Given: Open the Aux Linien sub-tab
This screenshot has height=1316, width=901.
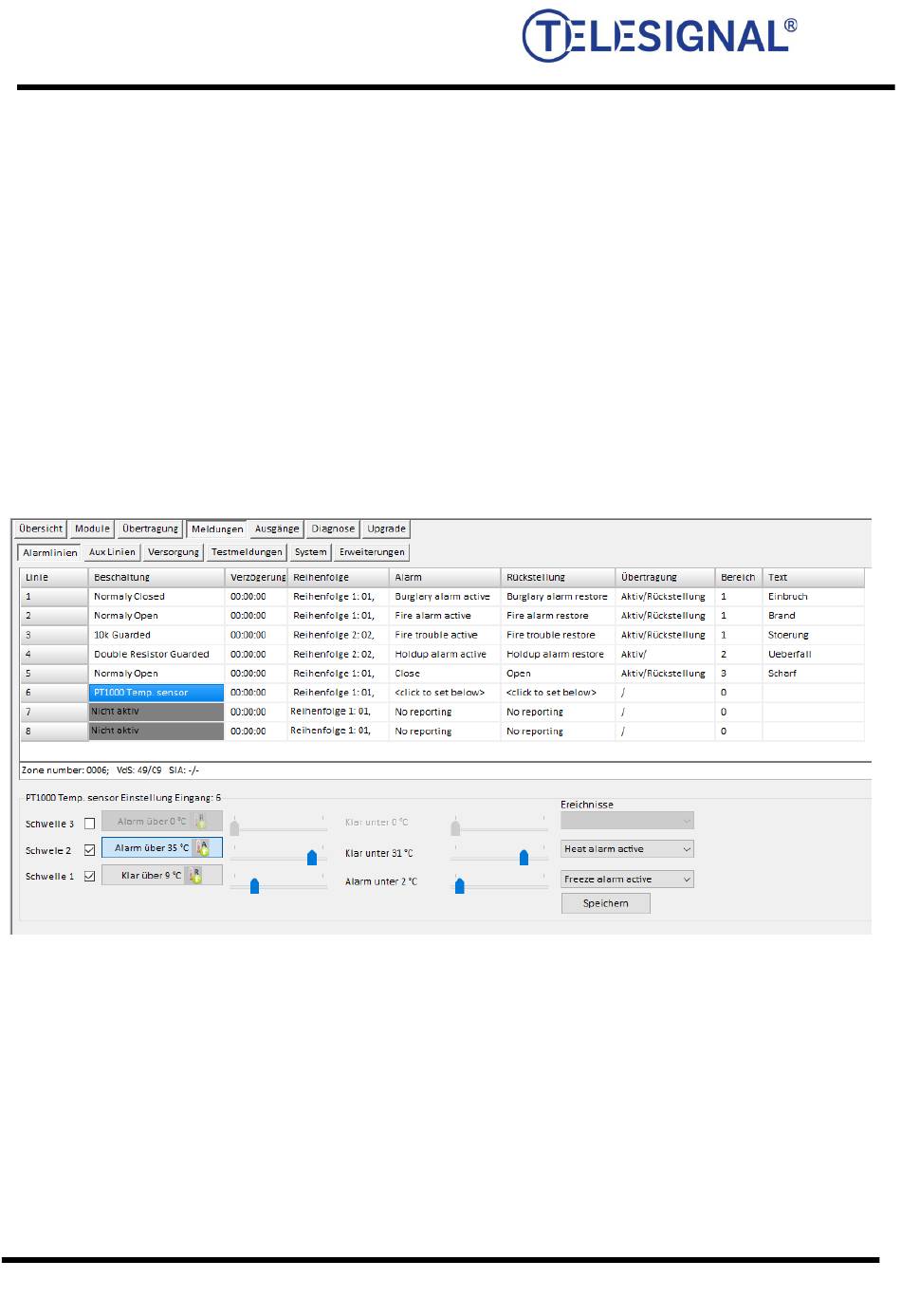Looking at the screenshot, I should 112,551.
